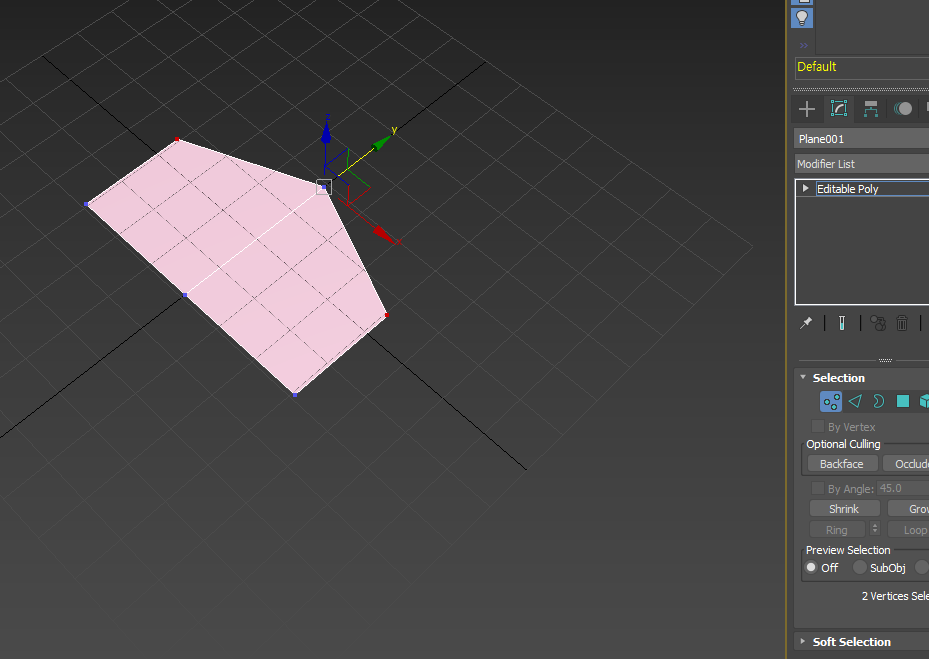Click the Plane001 object name field
The image size is (929, 659).
coord(861,139)
